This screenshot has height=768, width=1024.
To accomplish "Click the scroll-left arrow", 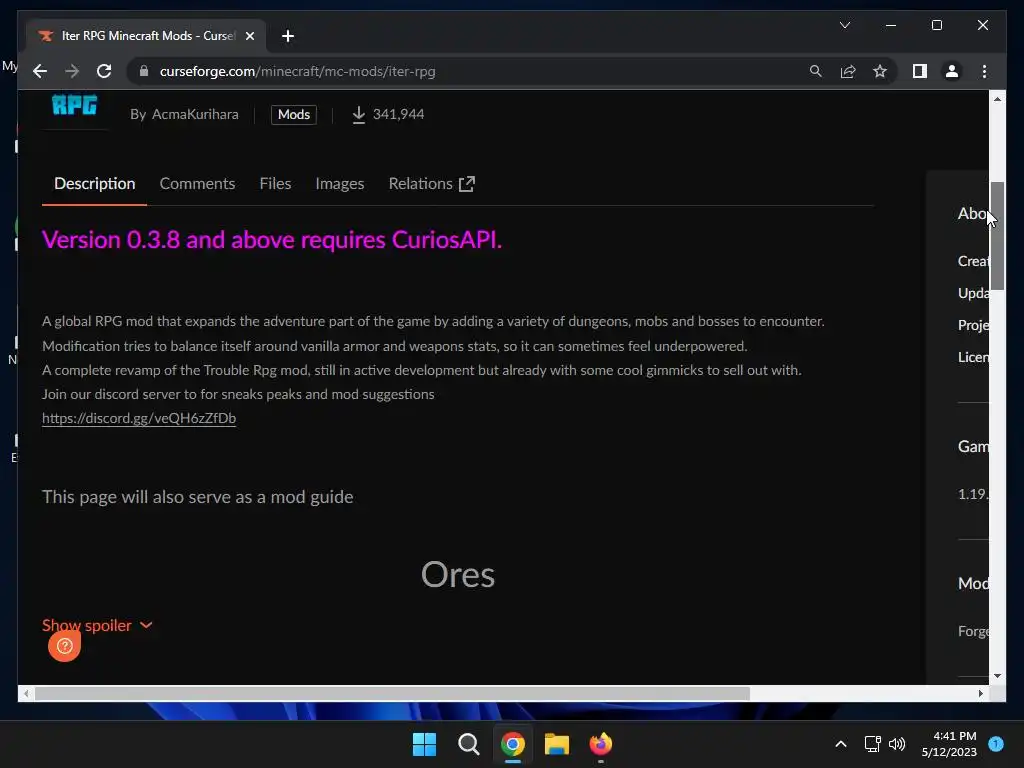I will tap(25, 694).
